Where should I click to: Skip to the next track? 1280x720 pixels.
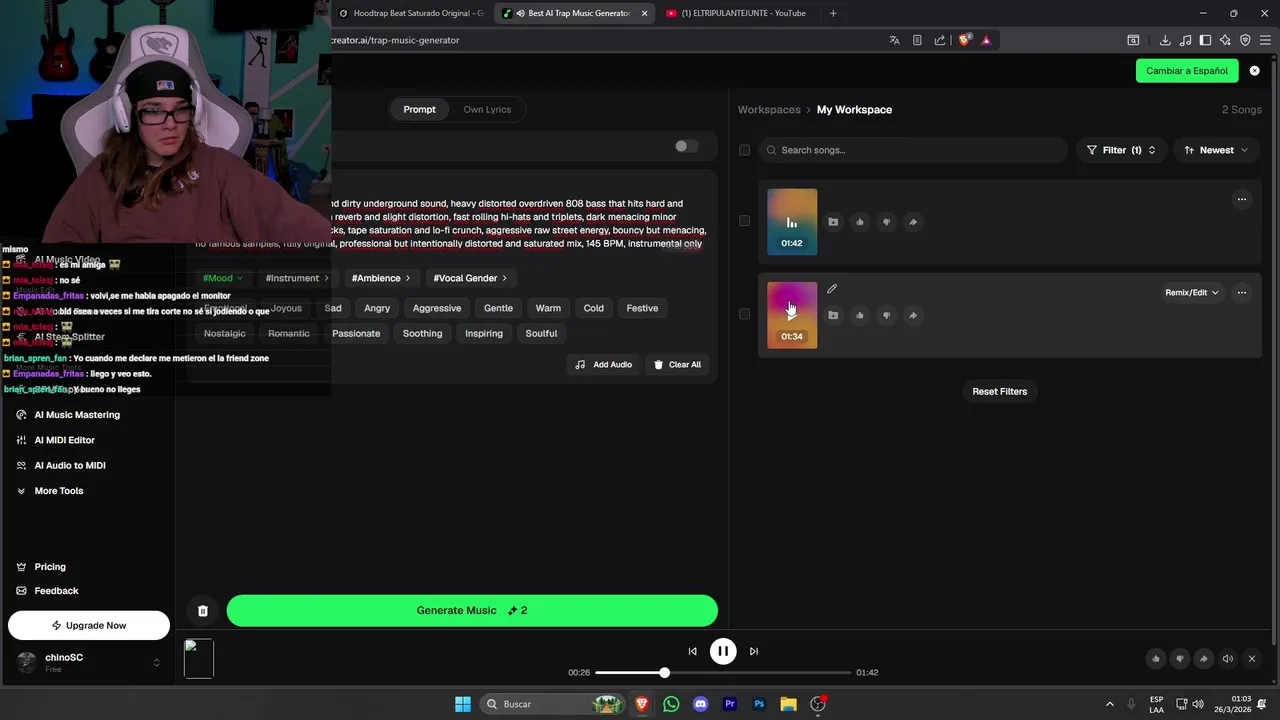point(754,651)
